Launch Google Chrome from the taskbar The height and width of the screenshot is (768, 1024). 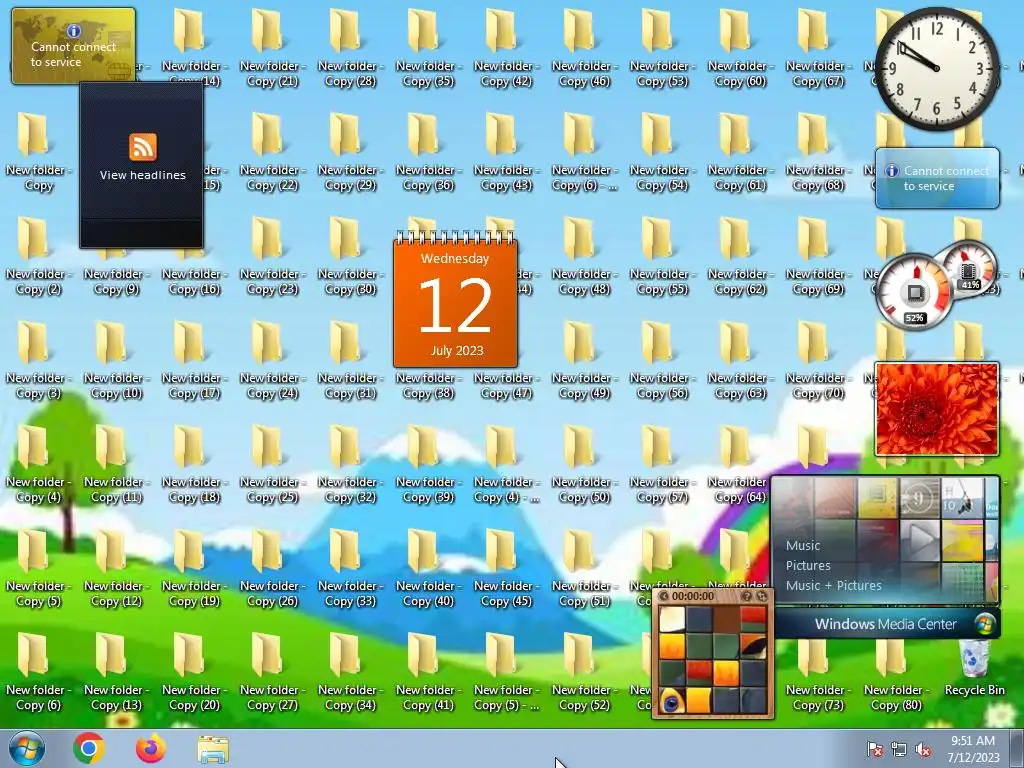(89, 748)
